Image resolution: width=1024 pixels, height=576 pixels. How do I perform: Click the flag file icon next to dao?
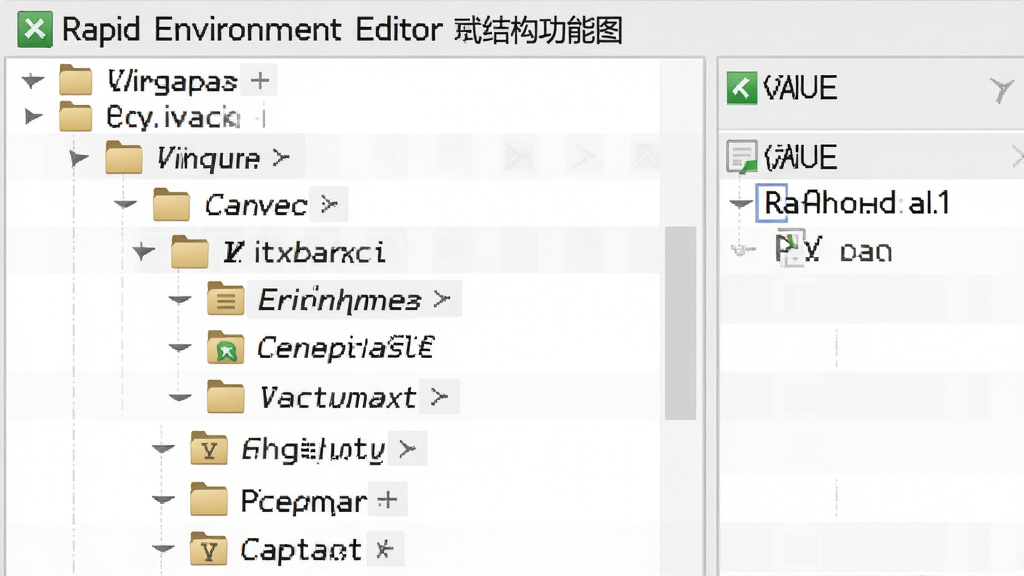click(790, 248)
